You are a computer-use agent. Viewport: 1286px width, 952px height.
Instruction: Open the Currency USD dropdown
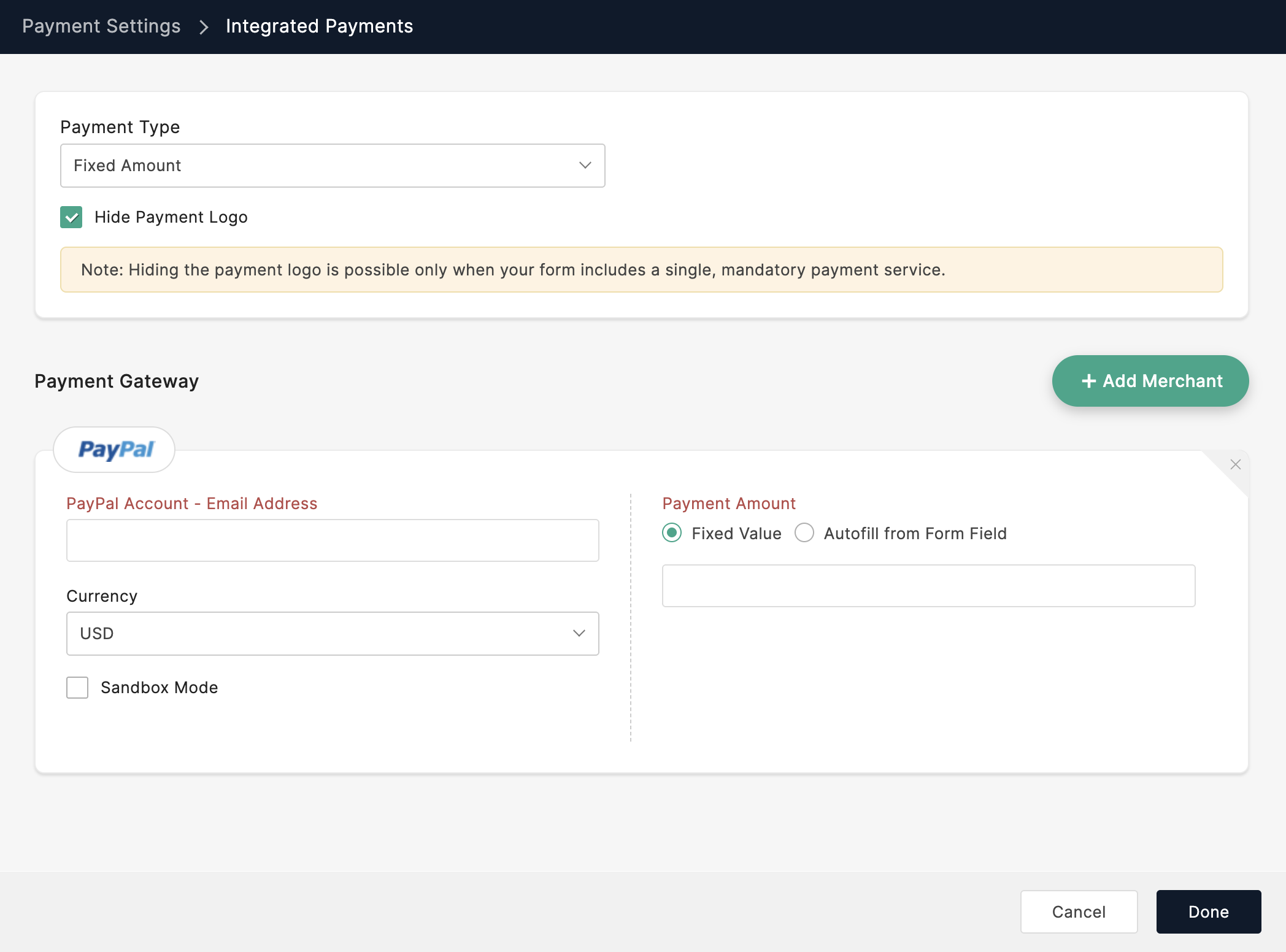coord(332,634)
